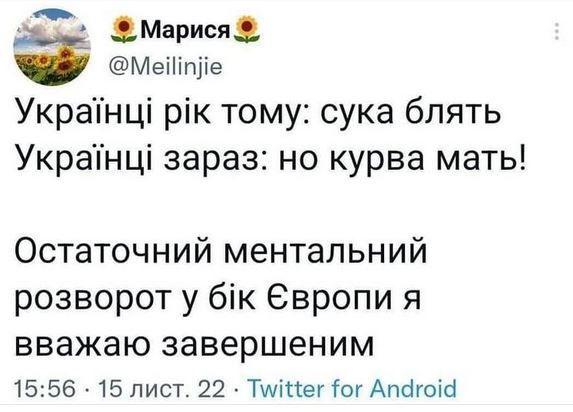Follow the Twitter for Android source link
This screenshot has width=573, height=412.
coord(352,388)
